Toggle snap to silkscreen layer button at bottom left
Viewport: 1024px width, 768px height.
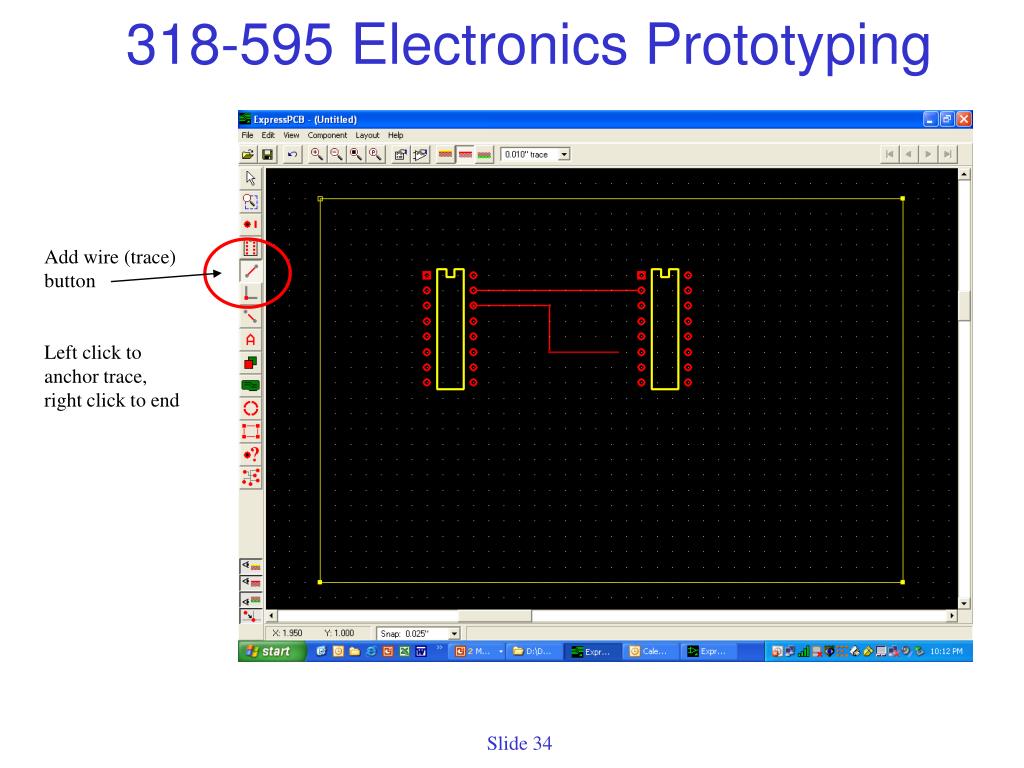tap(251, 566)
